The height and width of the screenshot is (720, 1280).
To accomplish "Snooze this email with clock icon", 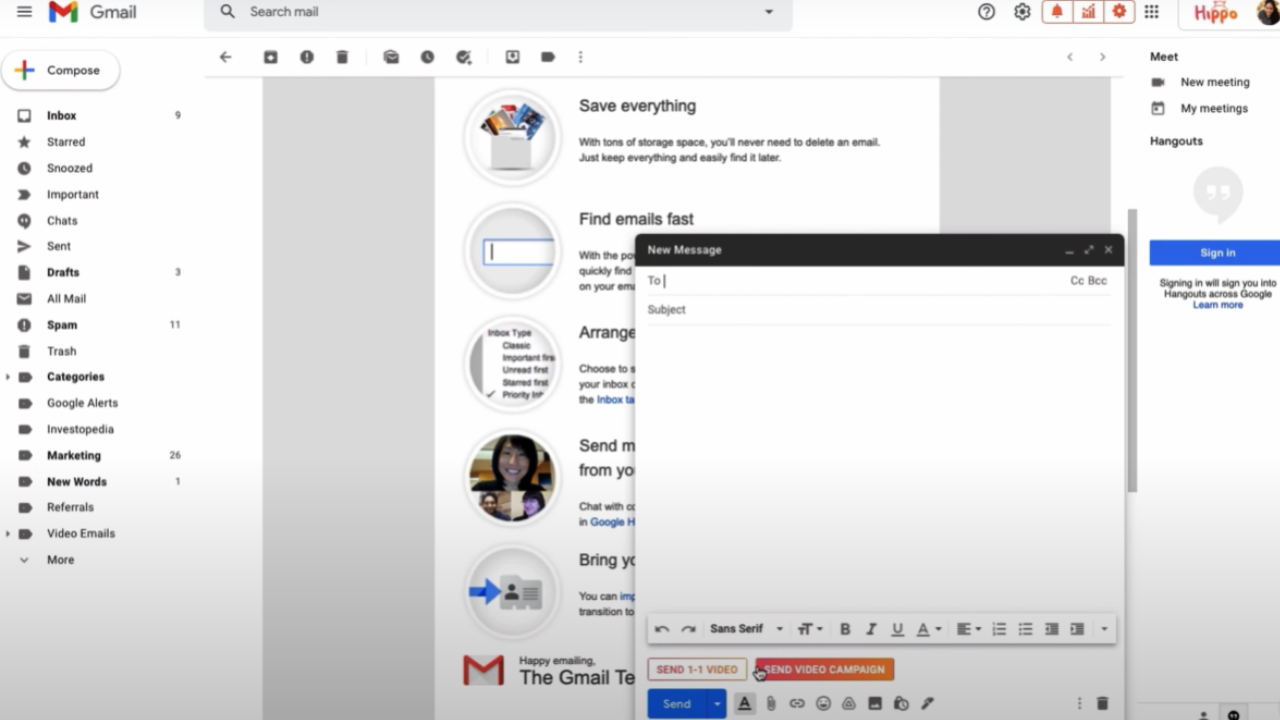I will [x=427, y=57].
